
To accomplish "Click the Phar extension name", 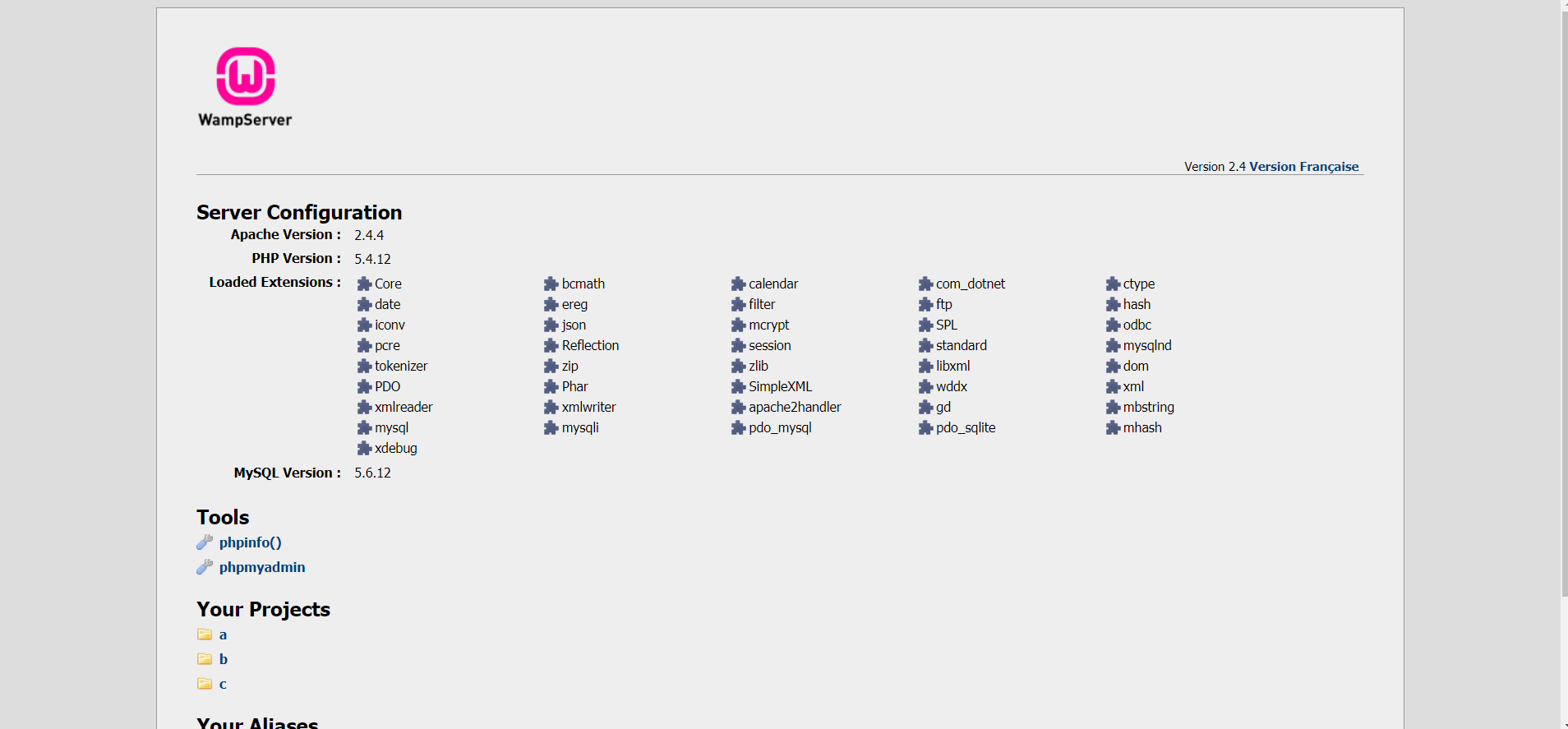I will pos(574,386).
